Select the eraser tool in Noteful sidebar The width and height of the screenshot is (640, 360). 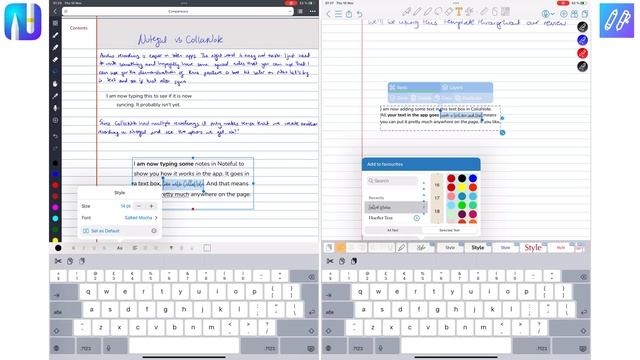point(55,60)
